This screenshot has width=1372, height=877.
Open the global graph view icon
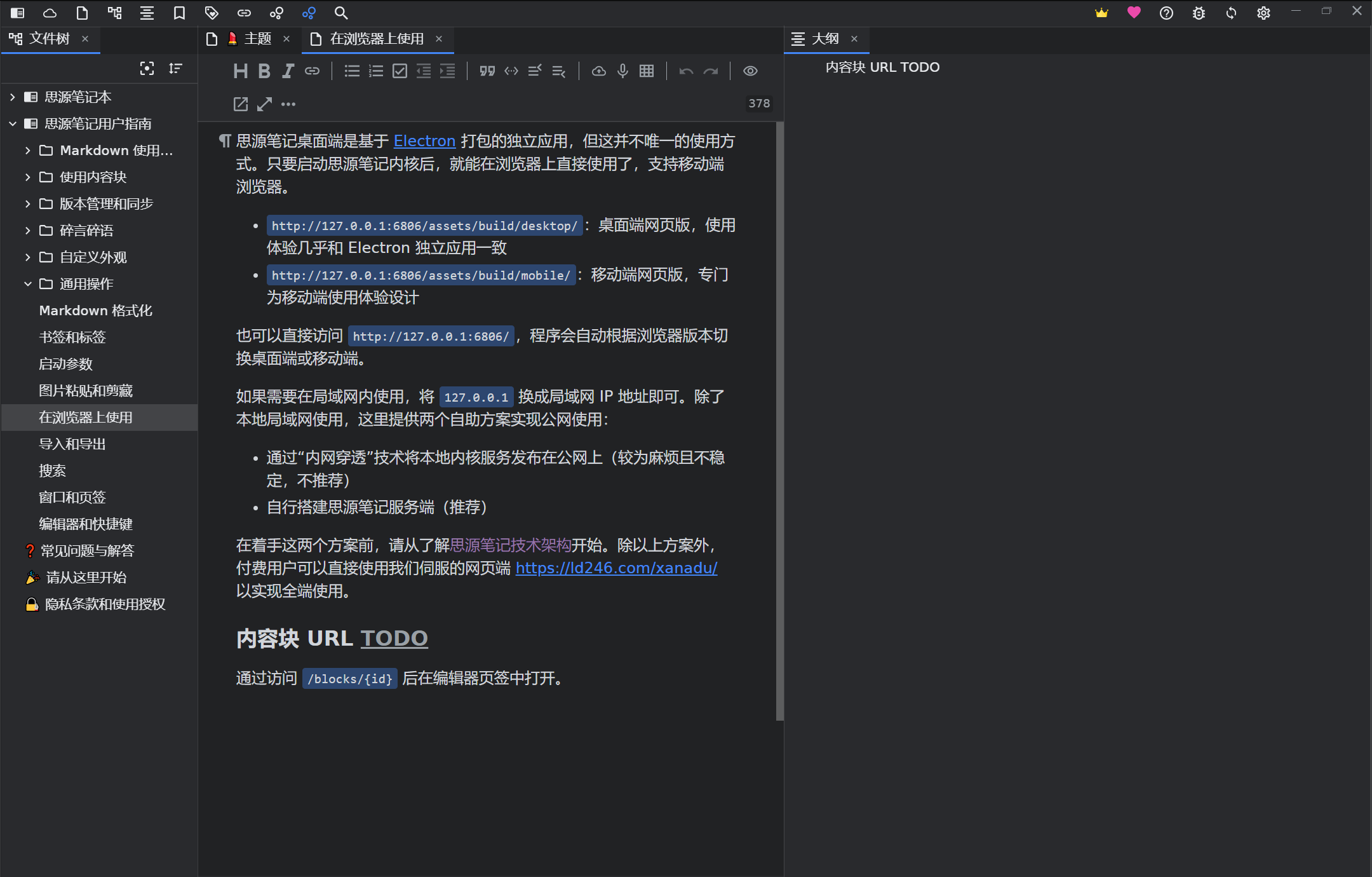(x=309, y=13)
